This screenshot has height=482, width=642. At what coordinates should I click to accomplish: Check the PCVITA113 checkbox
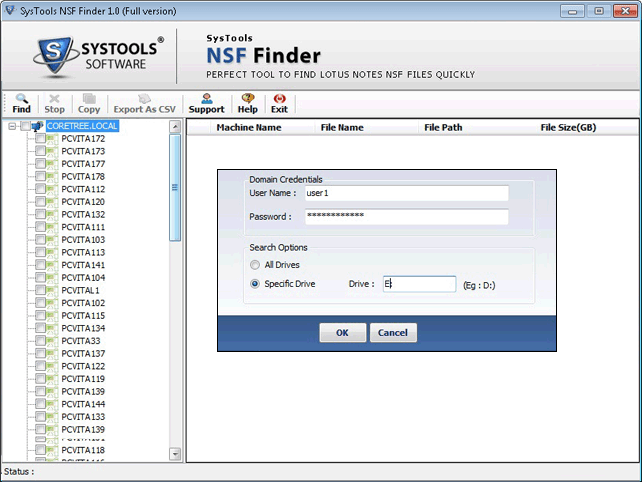(x=40, y=252)
